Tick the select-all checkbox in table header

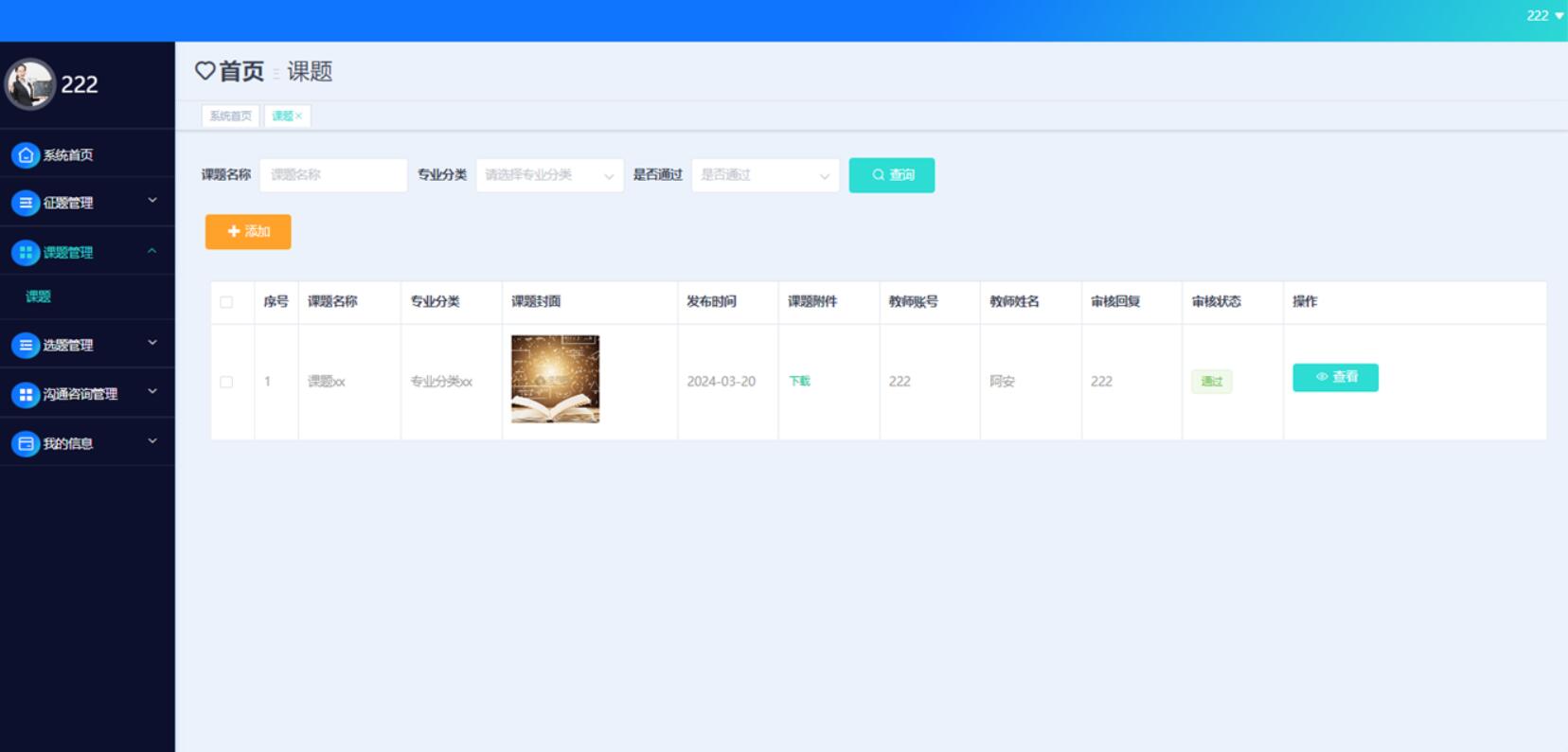click(226, 302)
